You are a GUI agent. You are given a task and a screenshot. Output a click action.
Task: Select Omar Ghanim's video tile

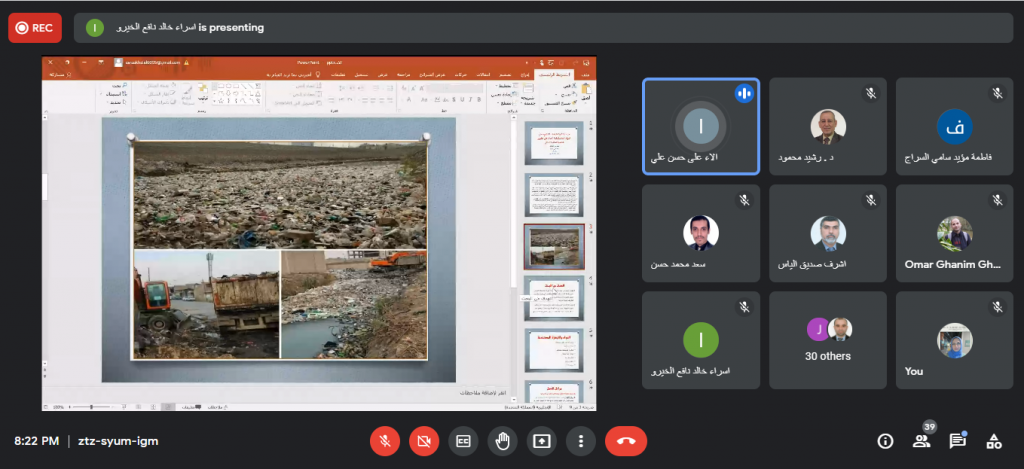954,240
